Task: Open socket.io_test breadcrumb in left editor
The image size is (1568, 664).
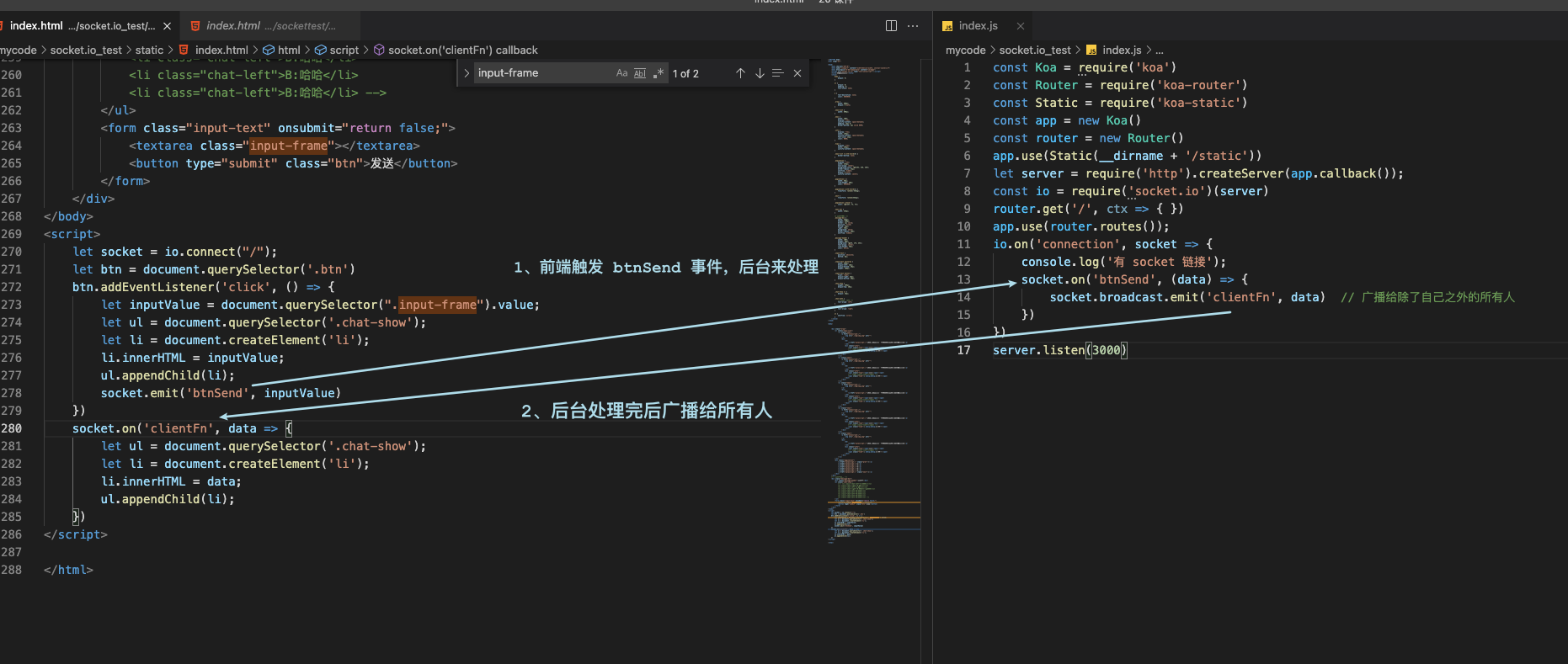Action: [x=86, y=50]
